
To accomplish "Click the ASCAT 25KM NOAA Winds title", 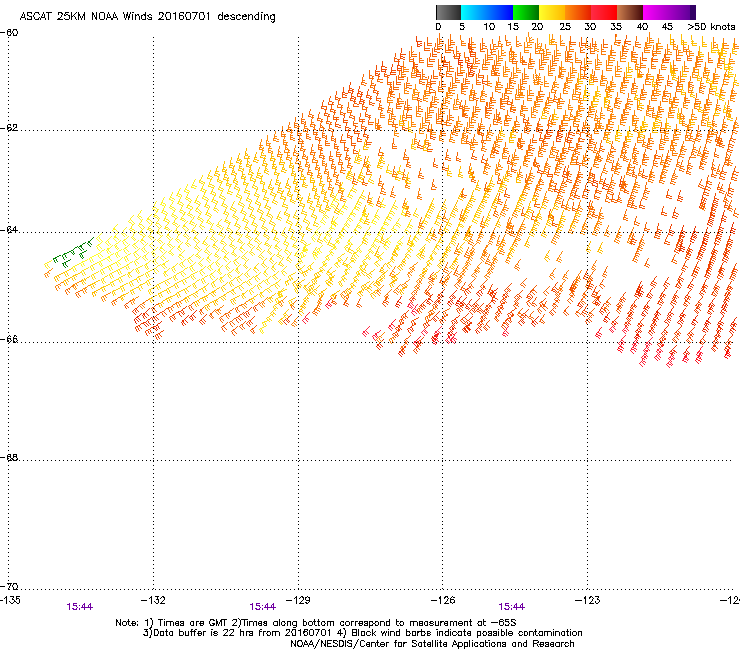I will 147,17.
